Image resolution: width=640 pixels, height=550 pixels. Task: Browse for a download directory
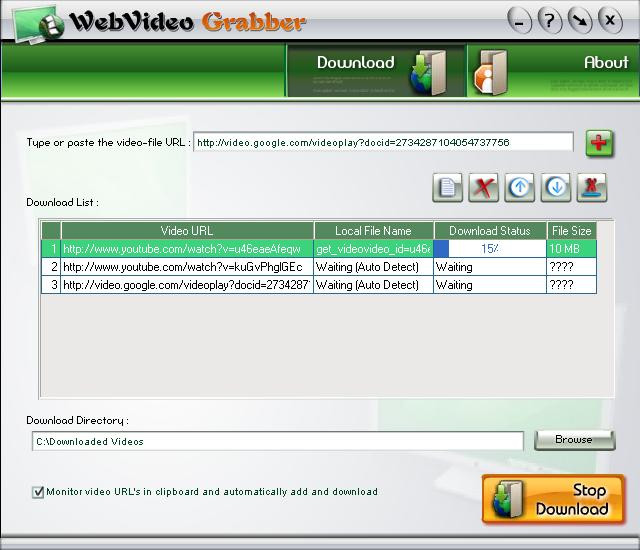pos(574,440)
